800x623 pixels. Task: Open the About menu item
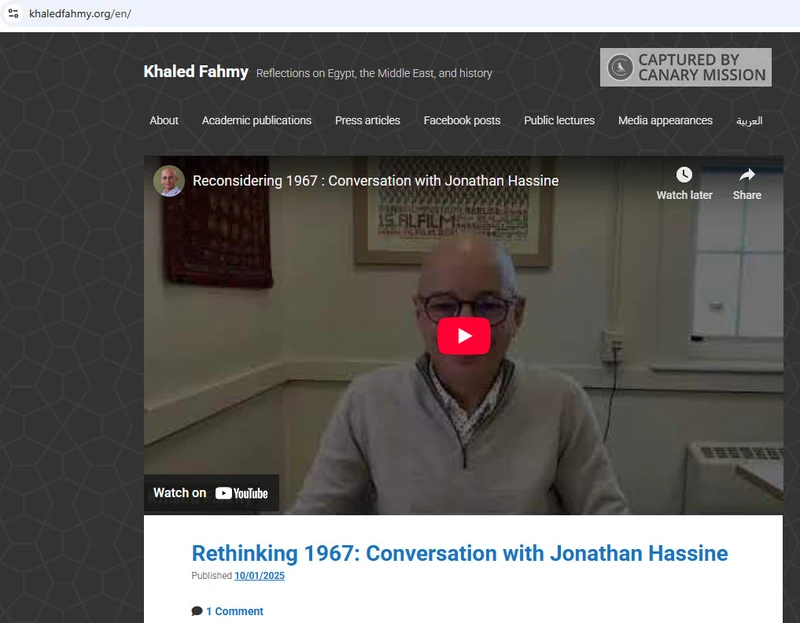click(164, 120)
